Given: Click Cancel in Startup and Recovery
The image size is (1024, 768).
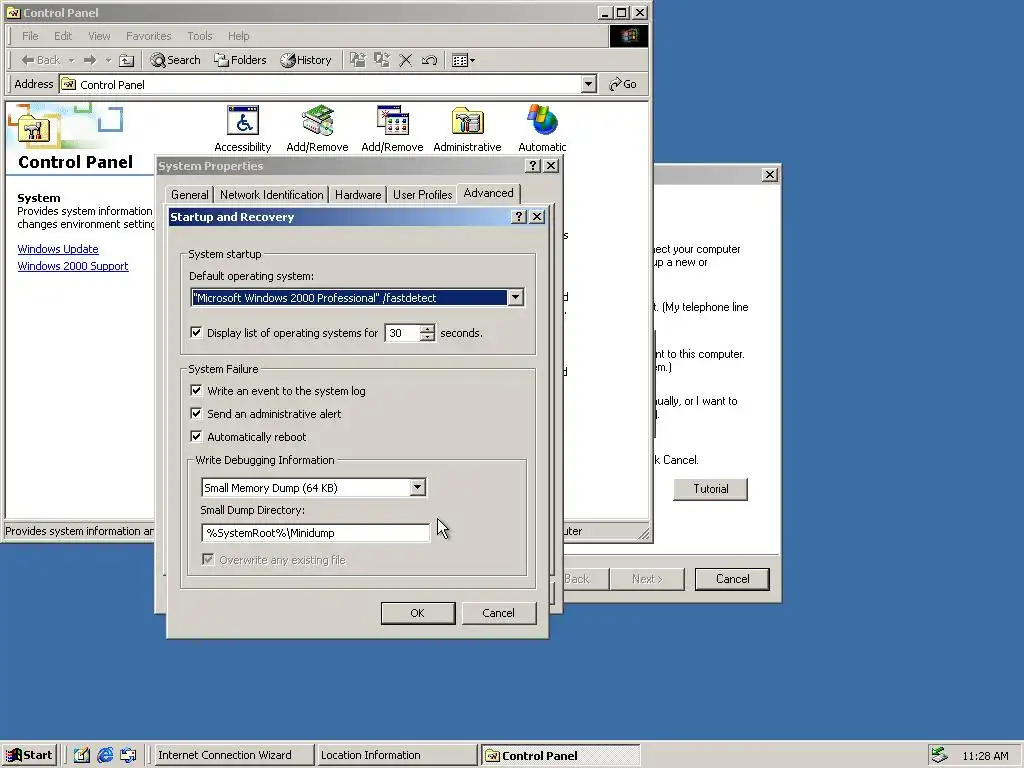Looking at the screenshot, I should coord(499,613).
